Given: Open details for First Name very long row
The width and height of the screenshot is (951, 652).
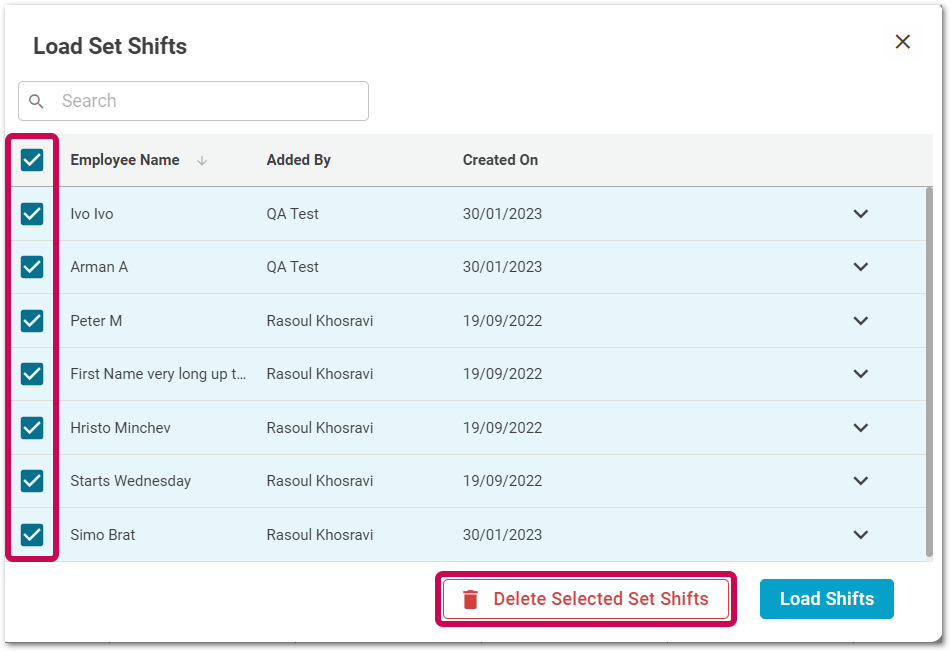Looking at the screenshot, I should pyautogui.click(x=860, y=374).
